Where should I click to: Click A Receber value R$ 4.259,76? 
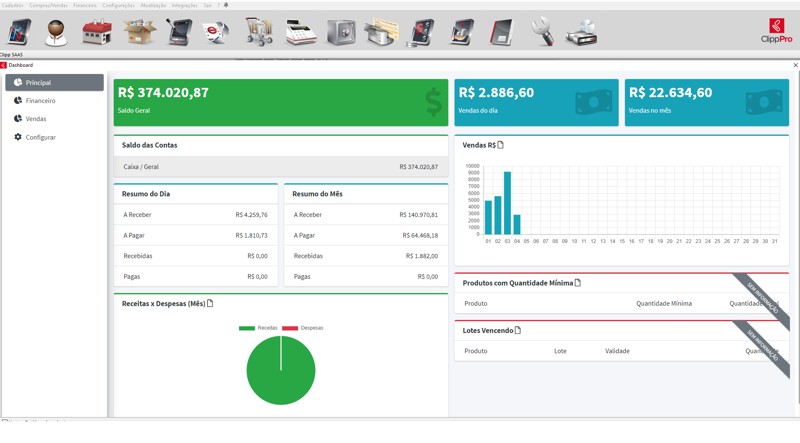pos(252,214)
